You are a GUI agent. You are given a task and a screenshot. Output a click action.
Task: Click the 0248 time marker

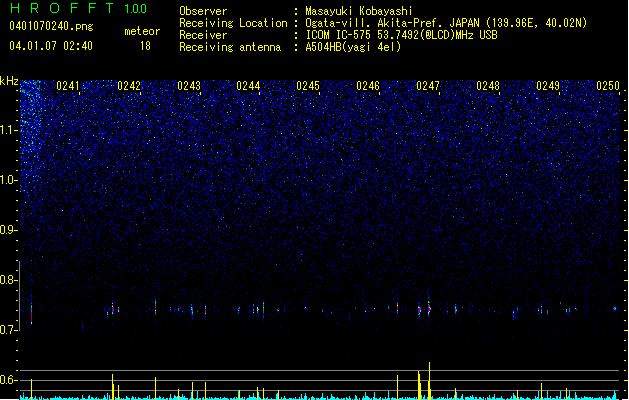pyautogui.click(x=488, y=86)
